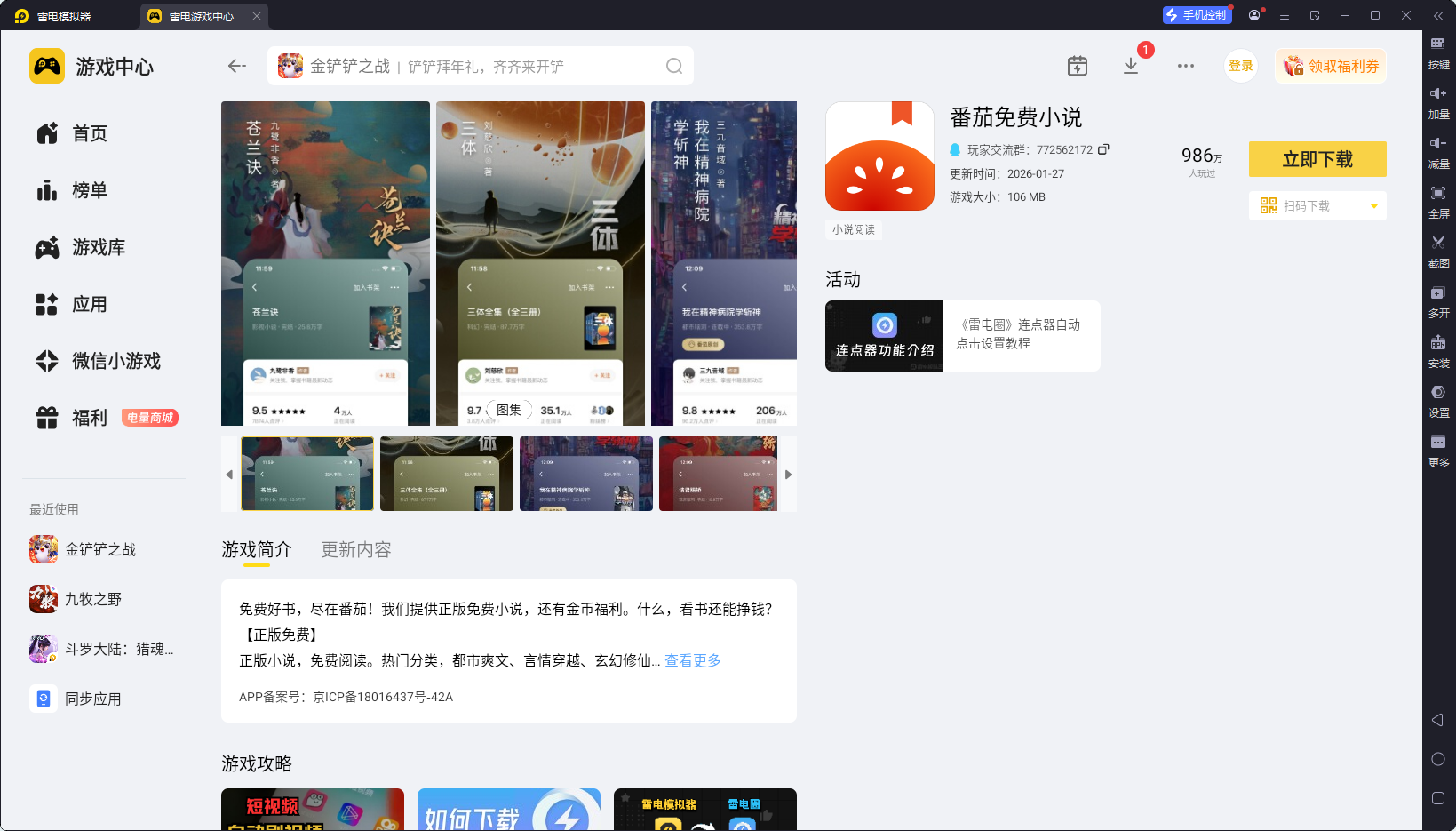This screenshot has height=831, width=1456.
Task: Click the search magnifier icon
Action: click(674, 66)
